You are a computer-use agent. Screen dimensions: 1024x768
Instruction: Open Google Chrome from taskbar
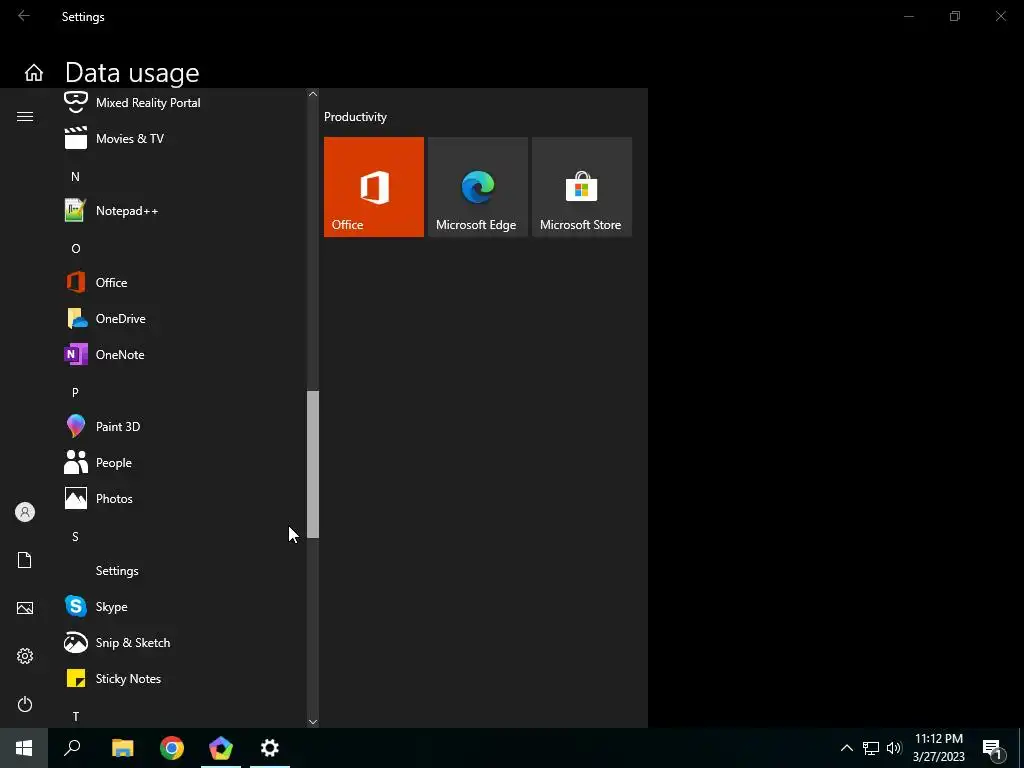coord(172,748)
